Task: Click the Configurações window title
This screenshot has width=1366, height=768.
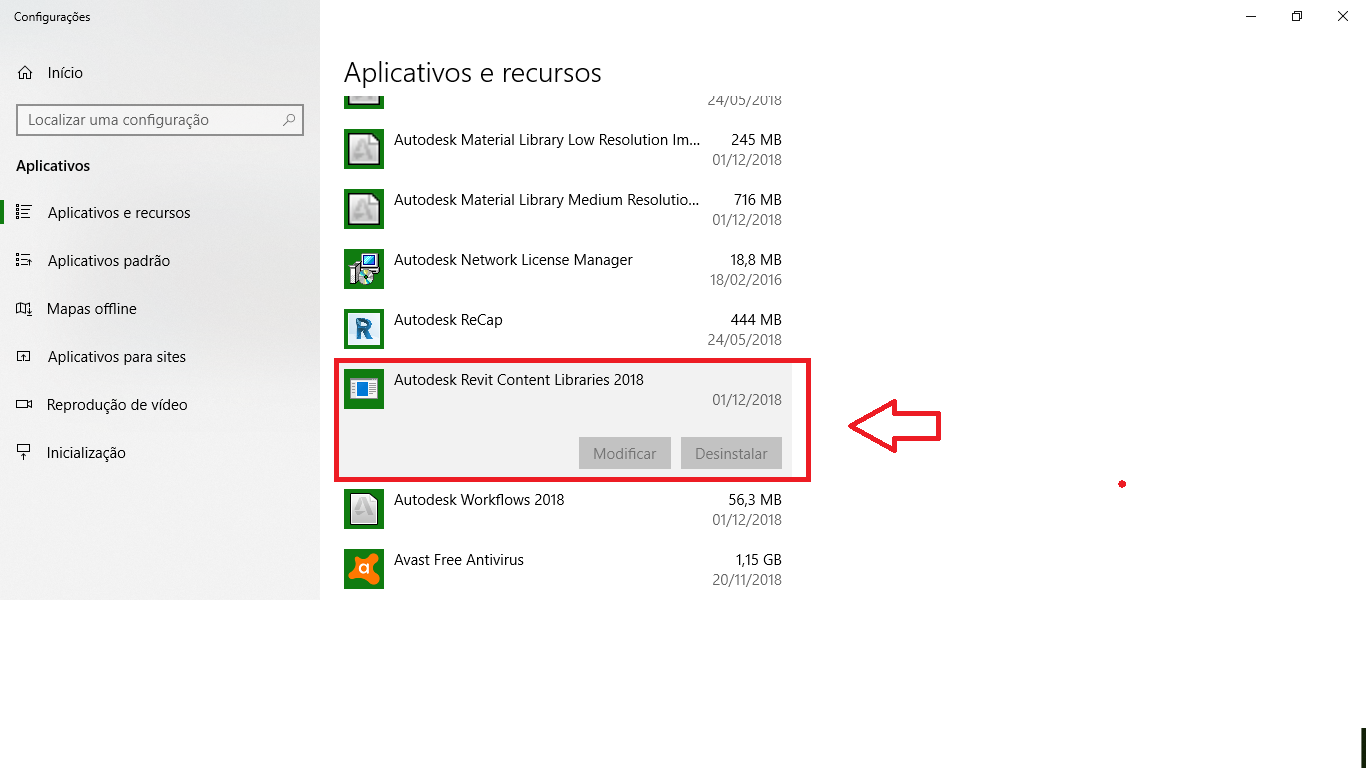Action: pos(52,17)
